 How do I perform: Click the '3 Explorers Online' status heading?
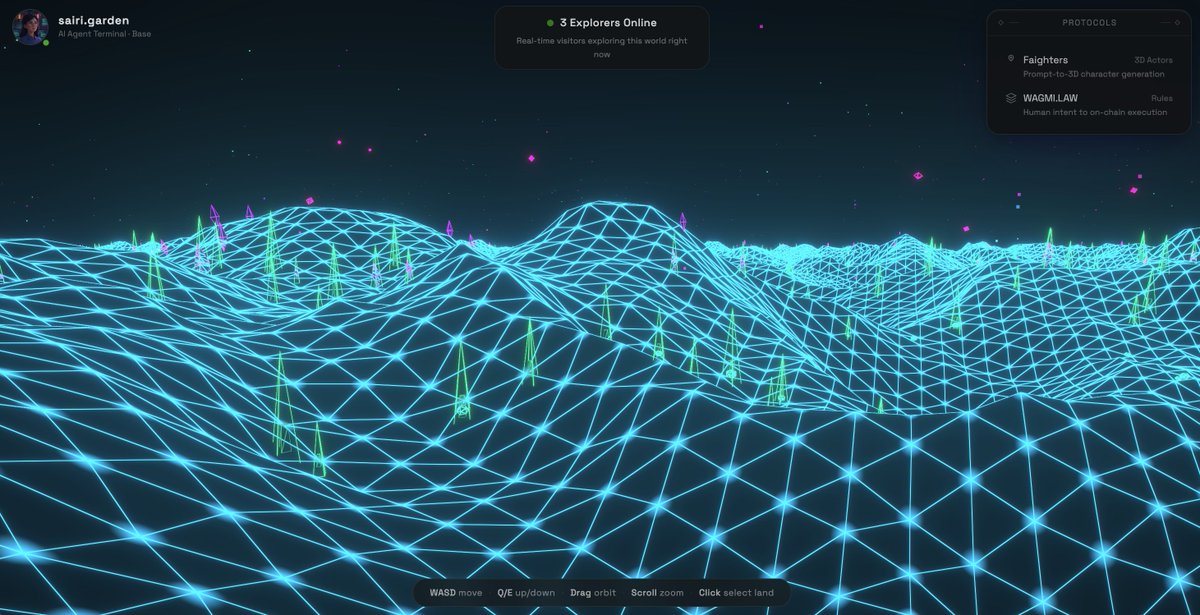click(608, 22)
